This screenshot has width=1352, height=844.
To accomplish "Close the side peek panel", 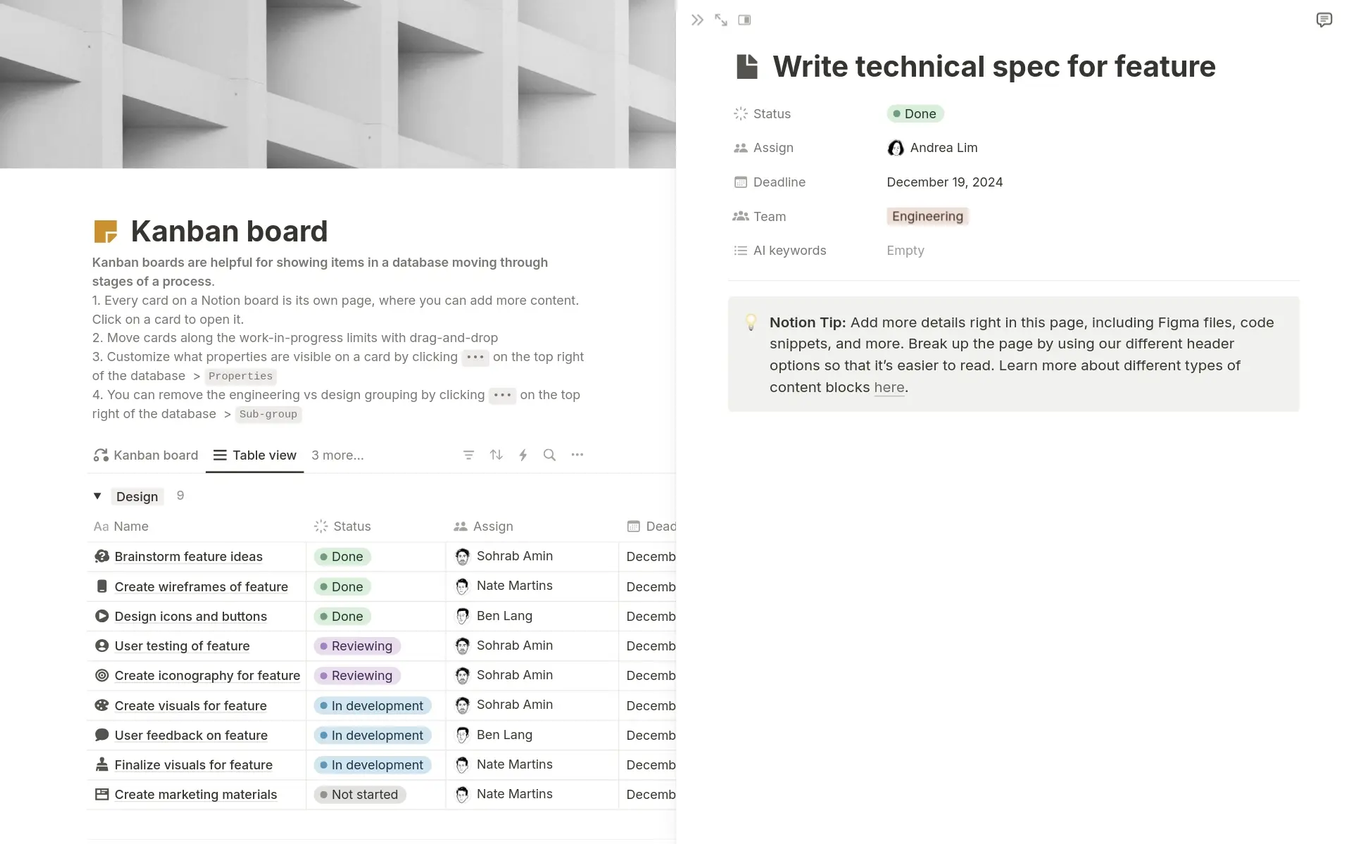I will 697,20.
